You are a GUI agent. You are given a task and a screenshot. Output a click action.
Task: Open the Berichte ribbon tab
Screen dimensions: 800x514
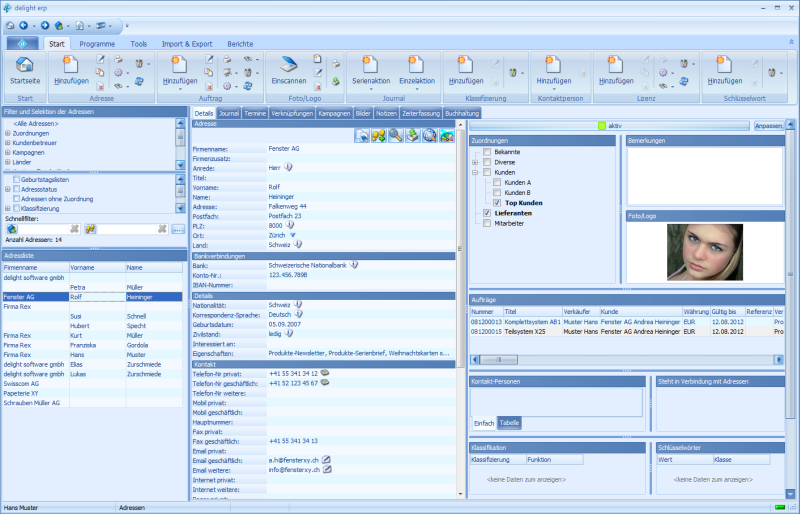click(x=240, y=44)
